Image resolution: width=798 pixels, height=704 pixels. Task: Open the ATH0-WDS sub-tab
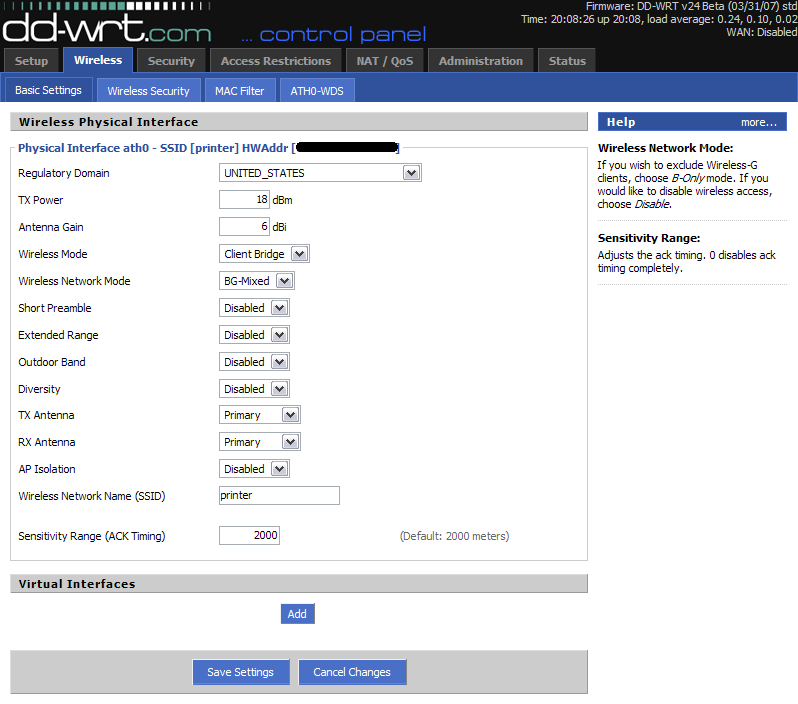[317, 91]
